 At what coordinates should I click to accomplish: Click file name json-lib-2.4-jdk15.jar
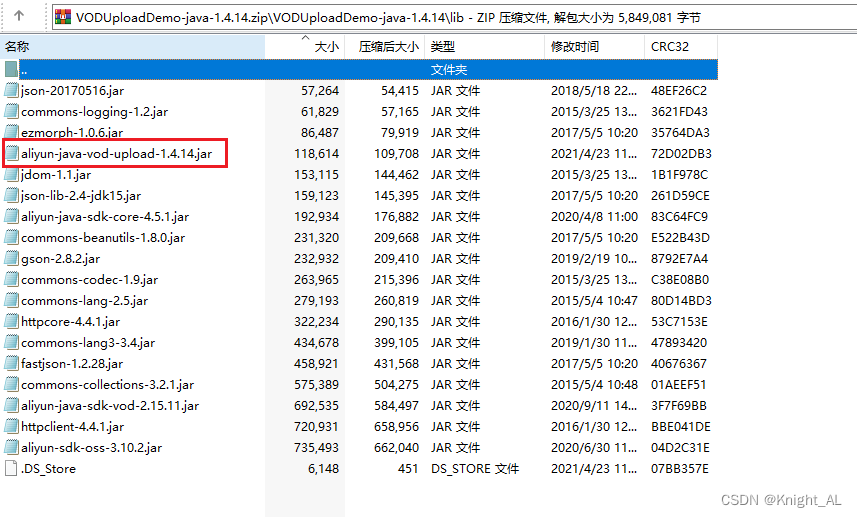tap(81, 196)
